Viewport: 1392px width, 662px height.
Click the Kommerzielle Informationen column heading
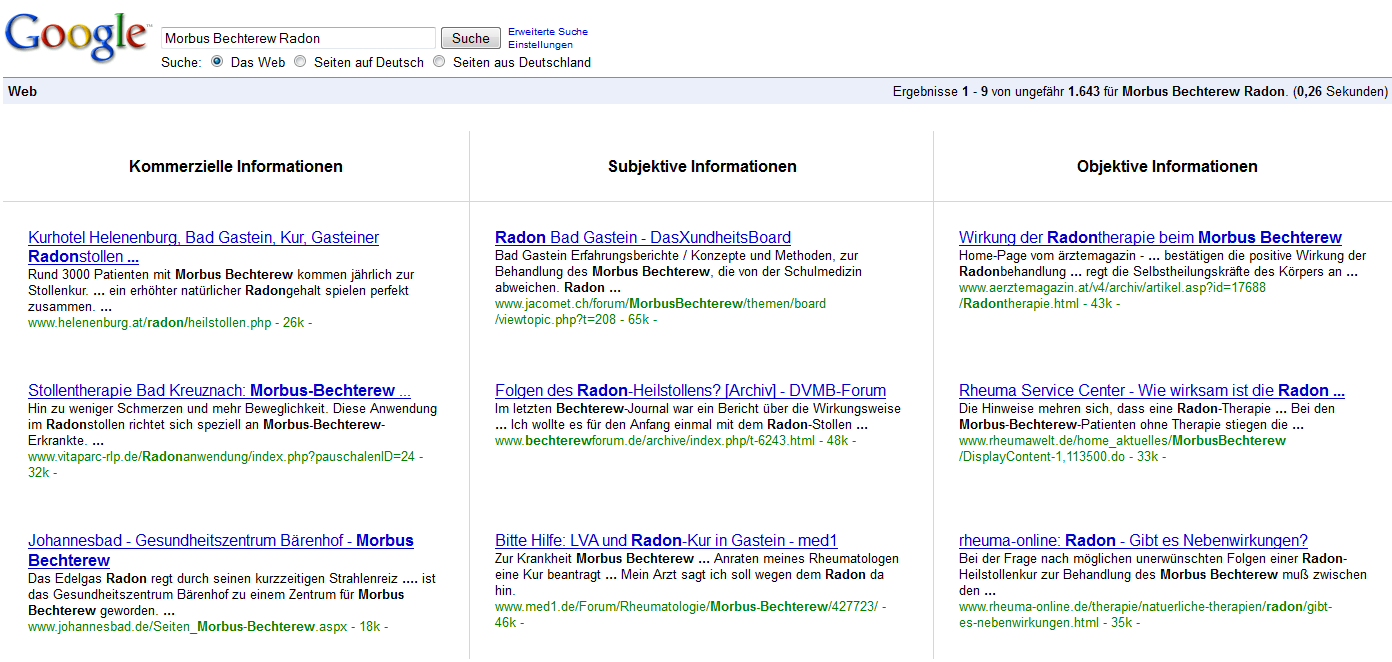click(x=236, y=166)
